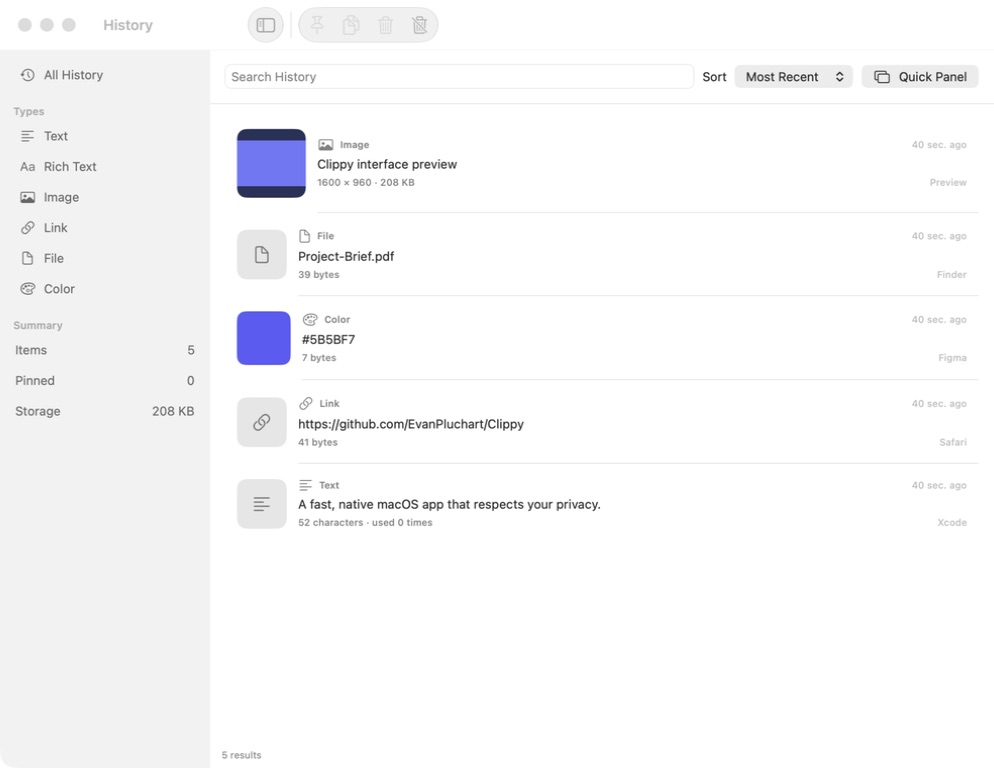Click the text icon tile for privacy snippet
Image resolution: width=994 pixels, height=768 pixels.
pyautogui.click(x=262, y=504)
